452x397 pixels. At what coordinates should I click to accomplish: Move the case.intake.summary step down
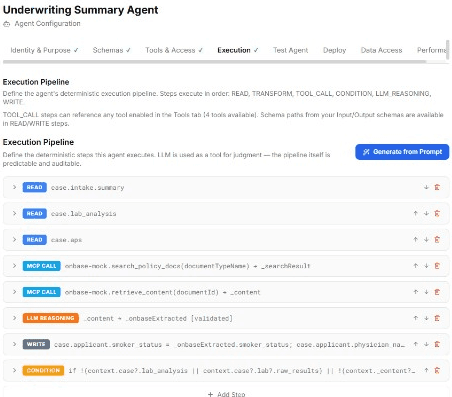[x=426, y=187]
